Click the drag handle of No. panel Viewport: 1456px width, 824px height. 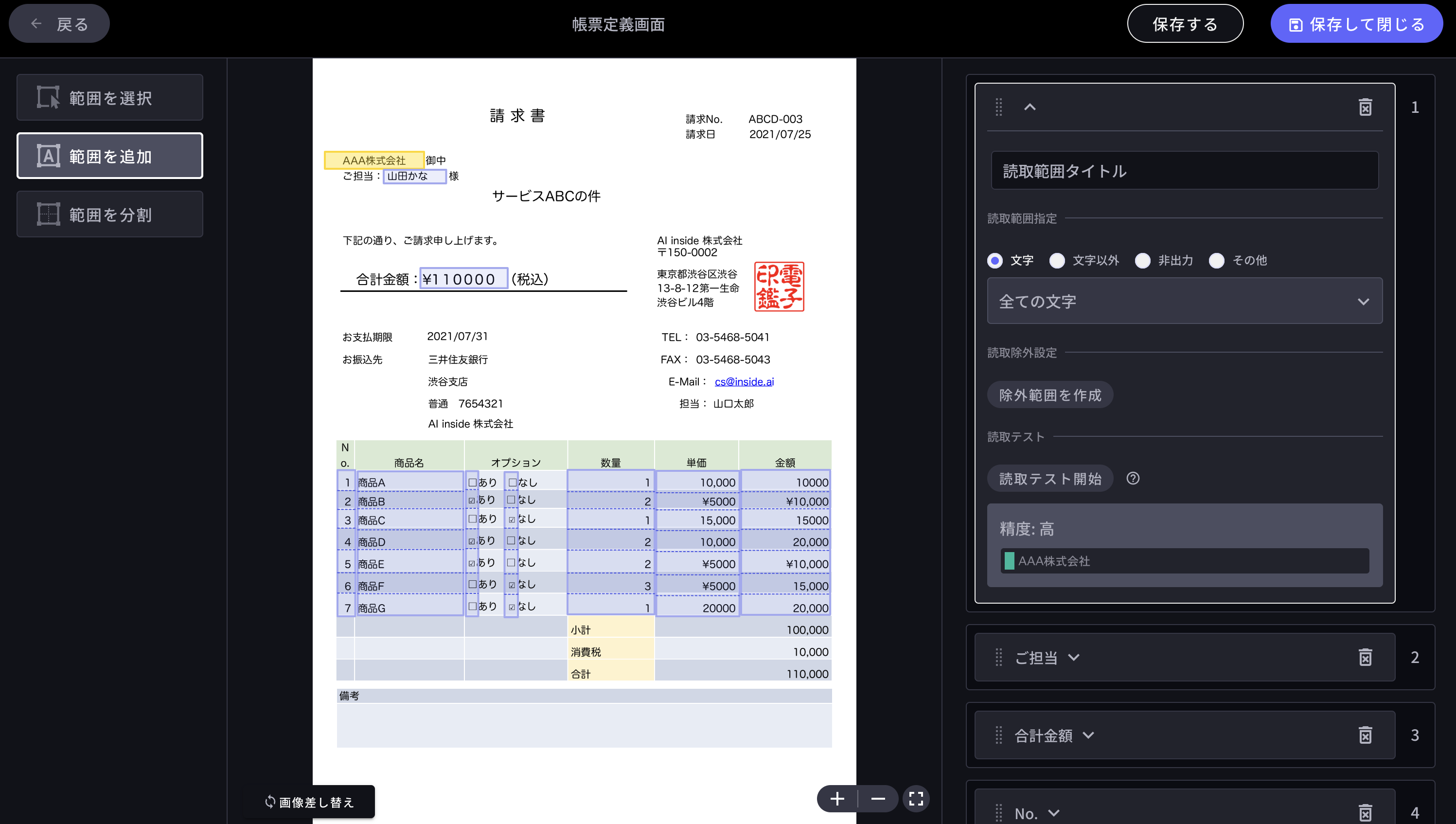998,813
